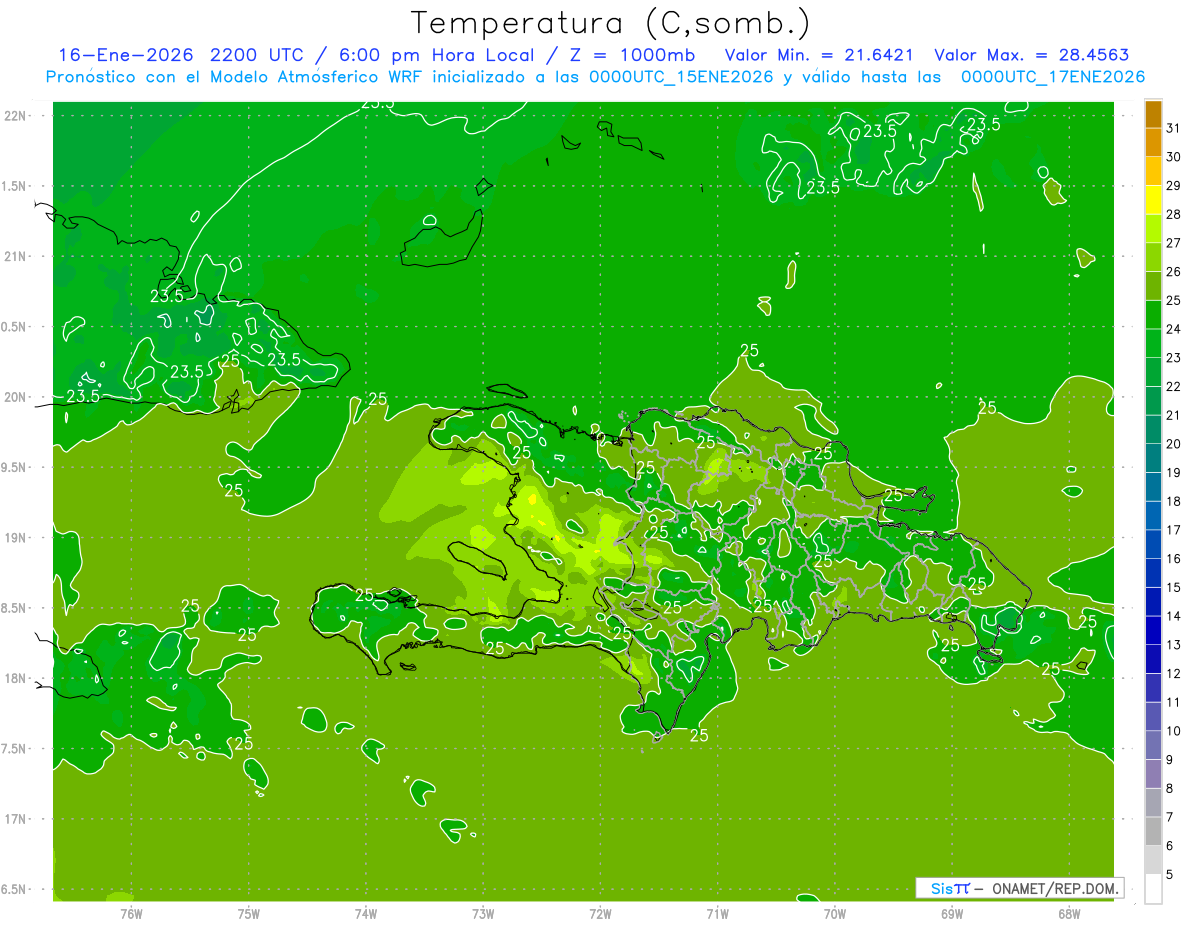
Task: Click the color-scale segment between 26 and 27
Action: click(x=1153, y=258)
